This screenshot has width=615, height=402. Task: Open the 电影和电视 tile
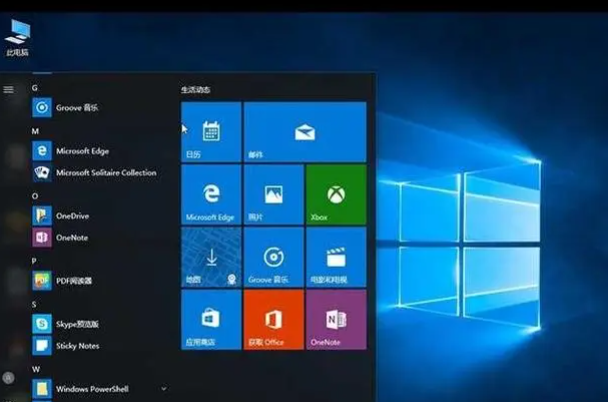pos(336,257)
